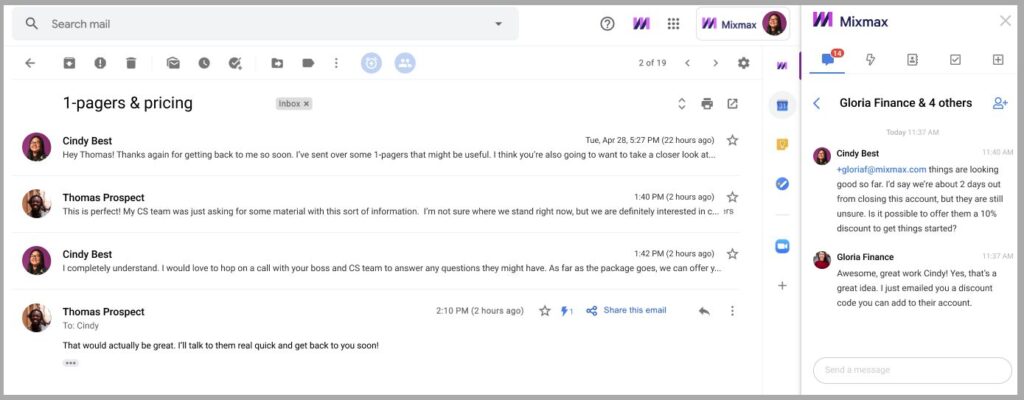Expand all messages in the thread
1024x400 pixels.
coord(681,103)
